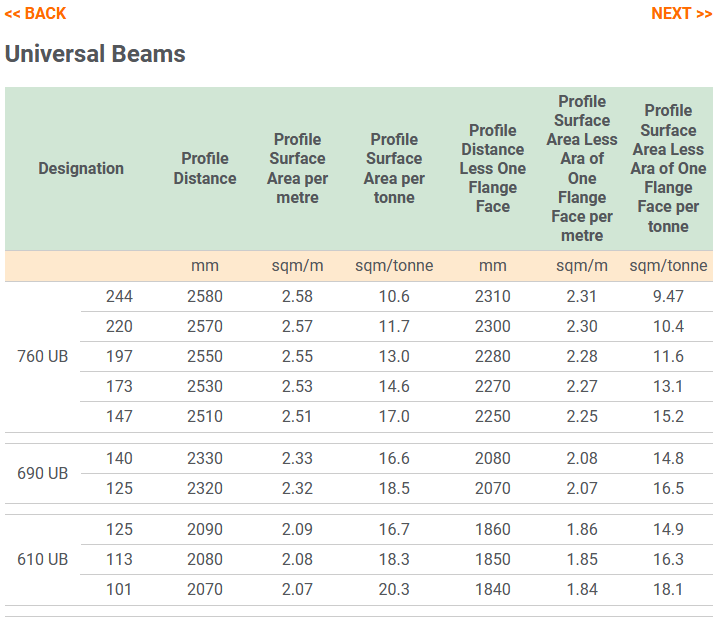The width and height of the screenshot is (719, 618).
Task: Select the 20.3 sqm/tonne value
Action: pyautogui.click(x=394, y=590)
